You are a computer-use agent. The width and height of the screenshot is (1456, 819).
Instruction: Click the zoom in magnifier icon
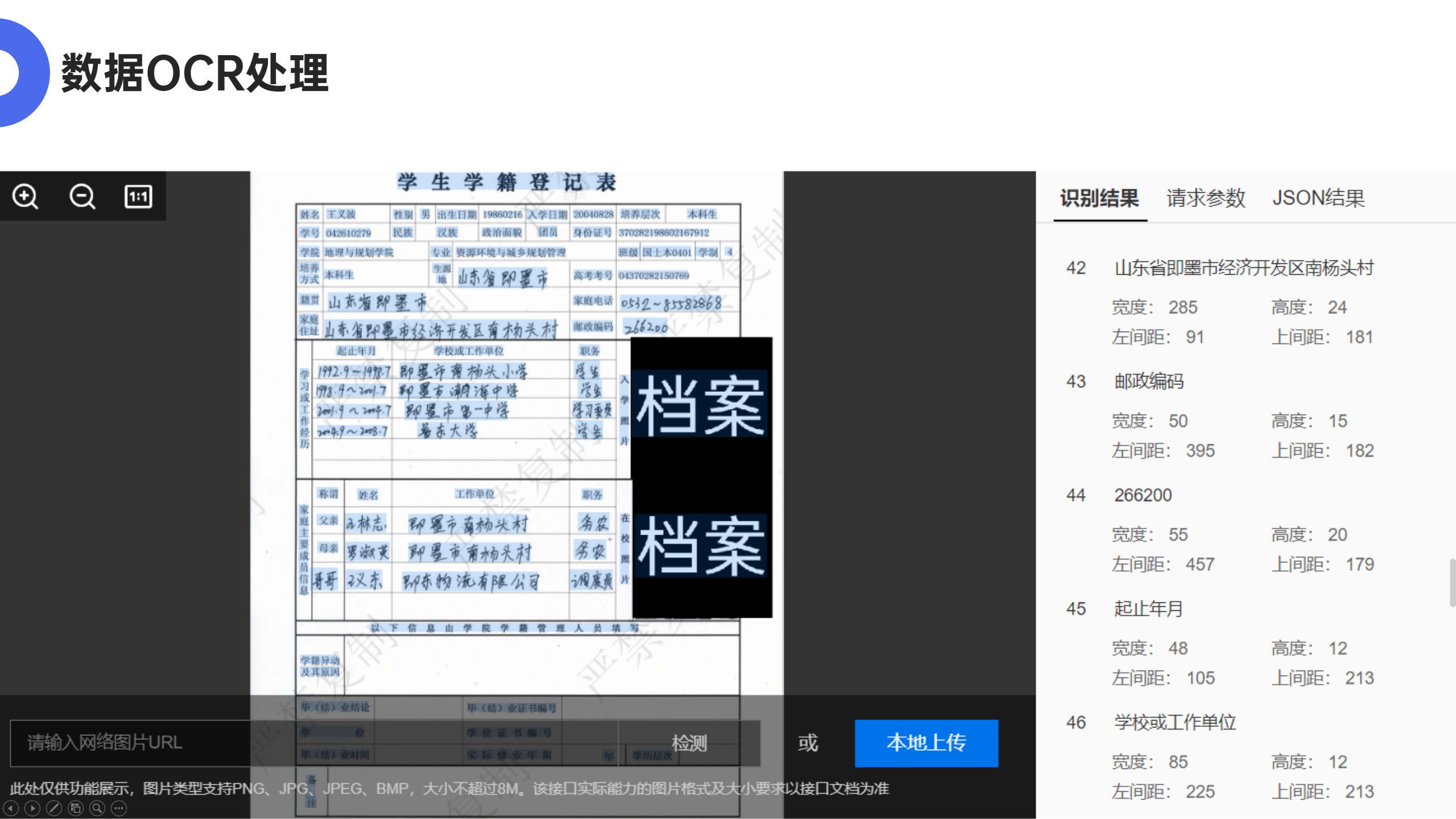(26, 197)
